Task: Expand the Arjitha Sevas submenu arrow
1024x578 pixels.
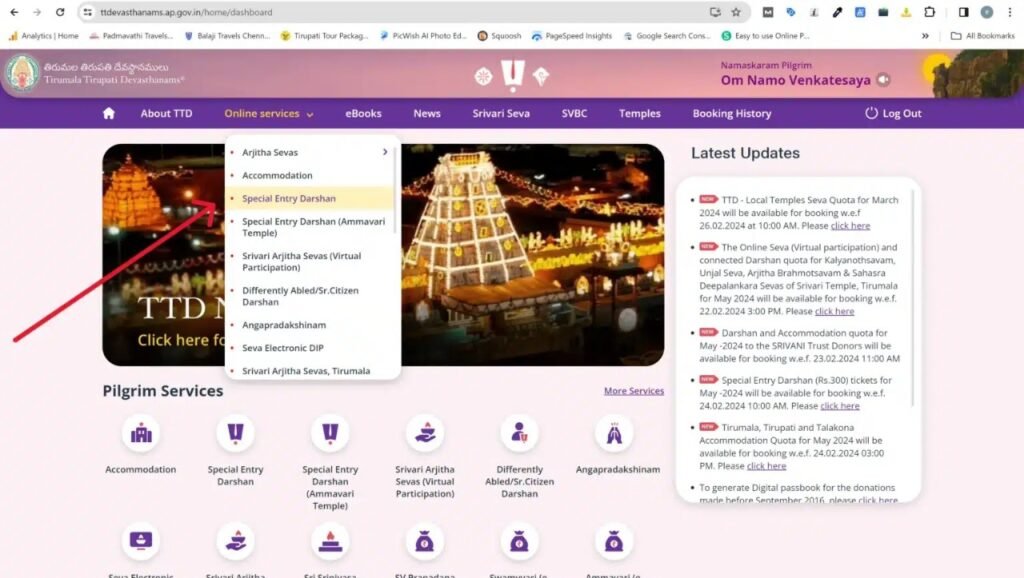Action: coord(385,152)
